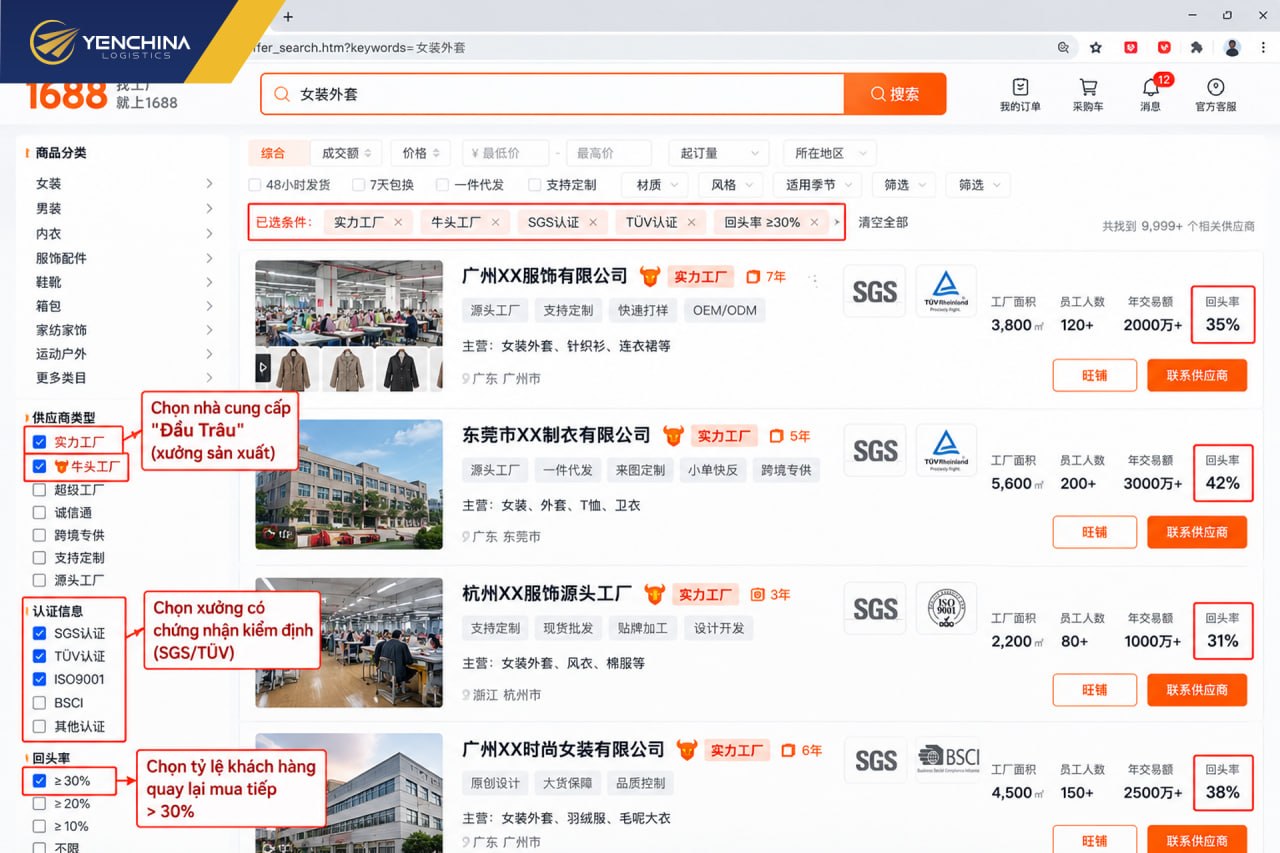This screenshot has height=853, width=1280.
Task: Open 适用季节 dropdown
Action: 817,185
